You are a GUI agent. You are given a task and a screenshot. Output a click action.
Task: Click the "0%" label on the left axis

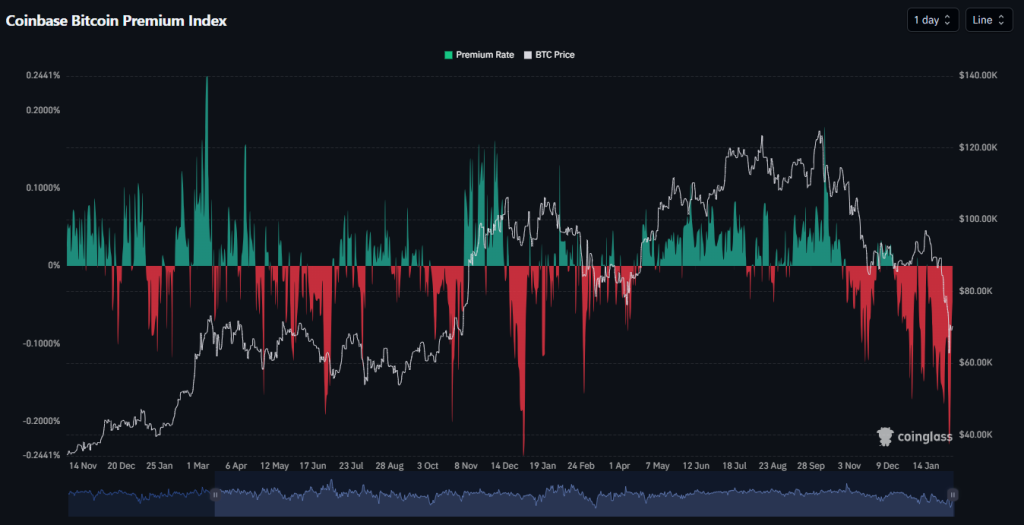click(53, 266)
